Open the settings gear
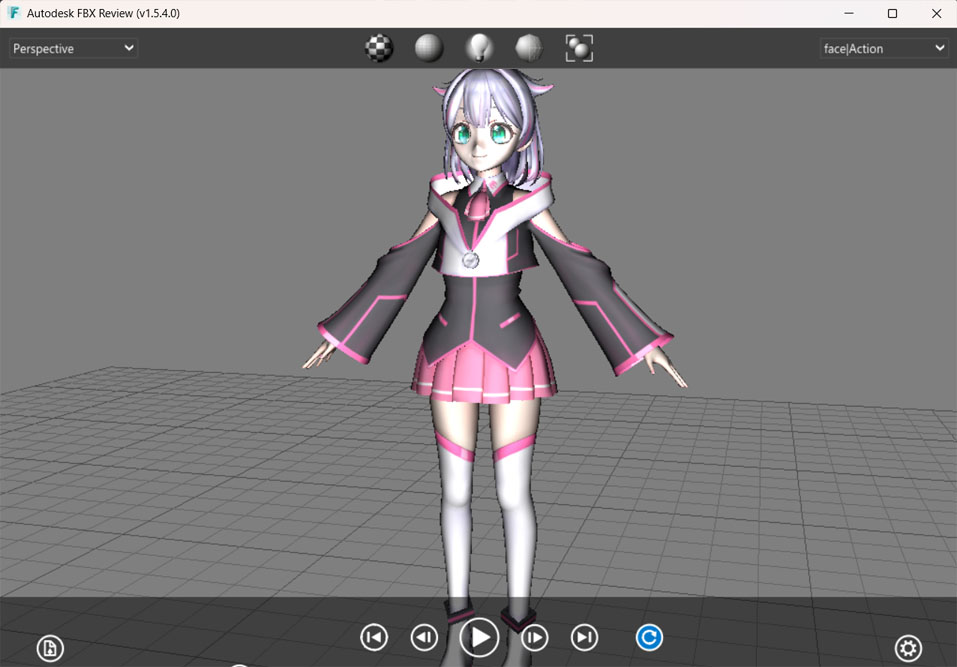Image resolution: width=957 pixels, height=667 pixels. [x=908, y=648]
